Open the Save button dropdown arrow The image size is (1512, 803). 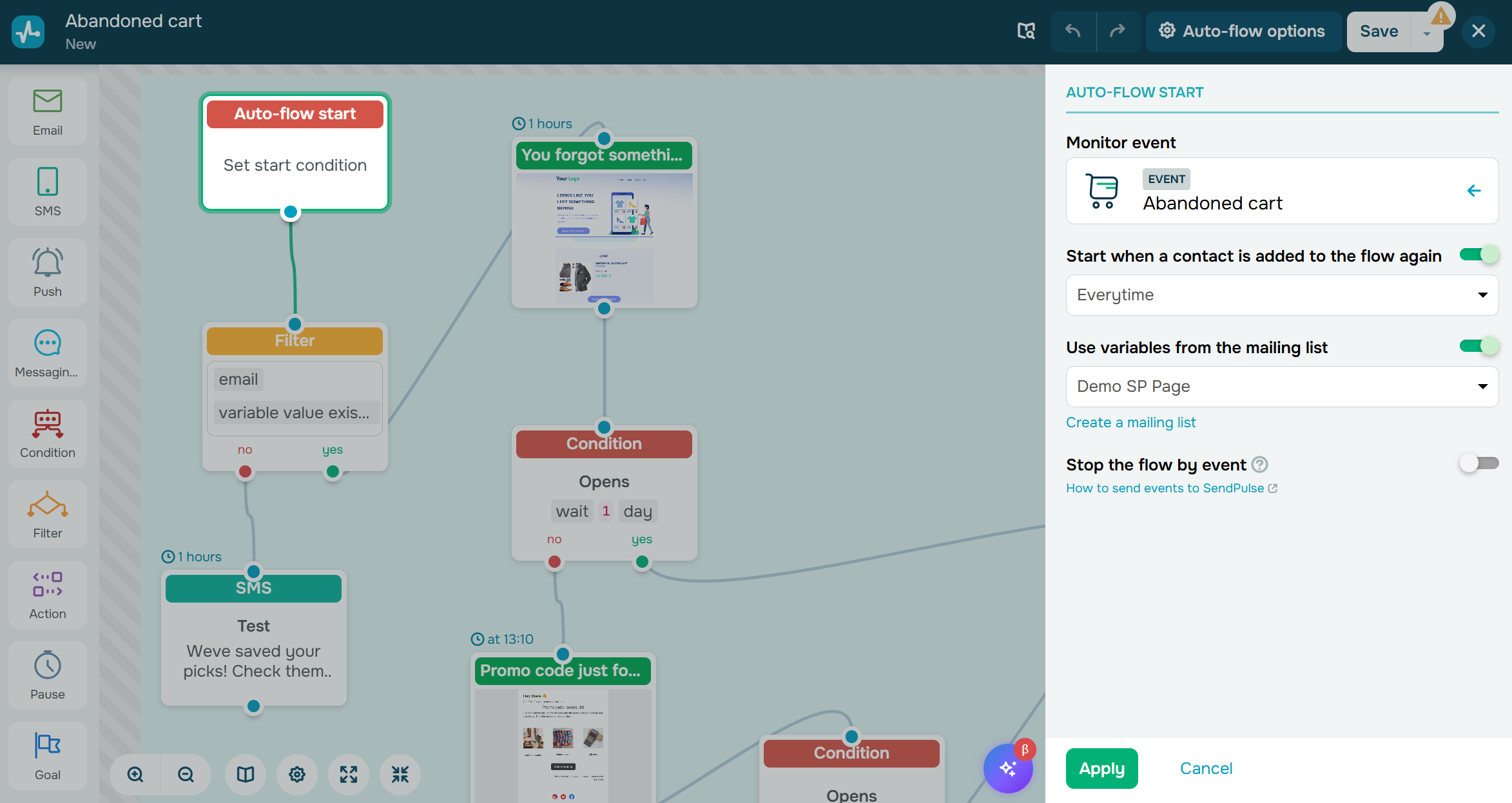(1426, 31)
